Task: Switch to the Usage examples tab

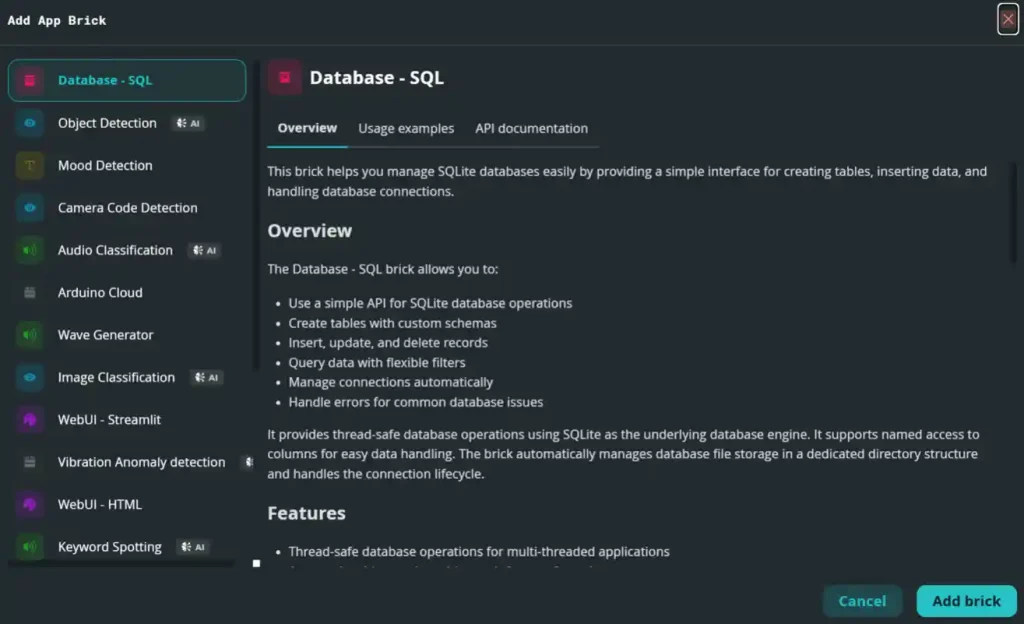Action: [406, 129]
